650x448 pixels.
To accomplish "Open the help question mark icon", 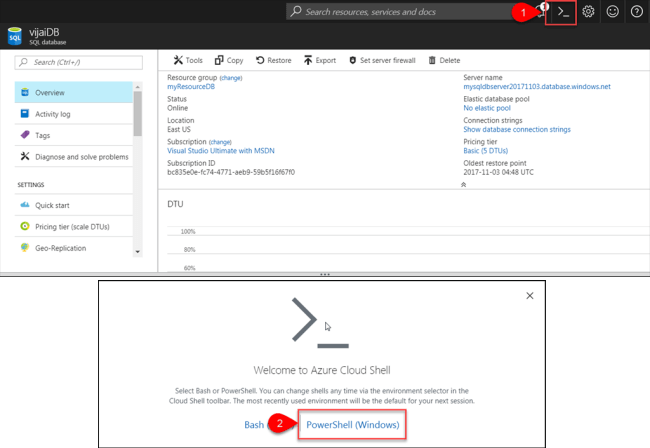I will pyautogui.click(x=637, y=12).
